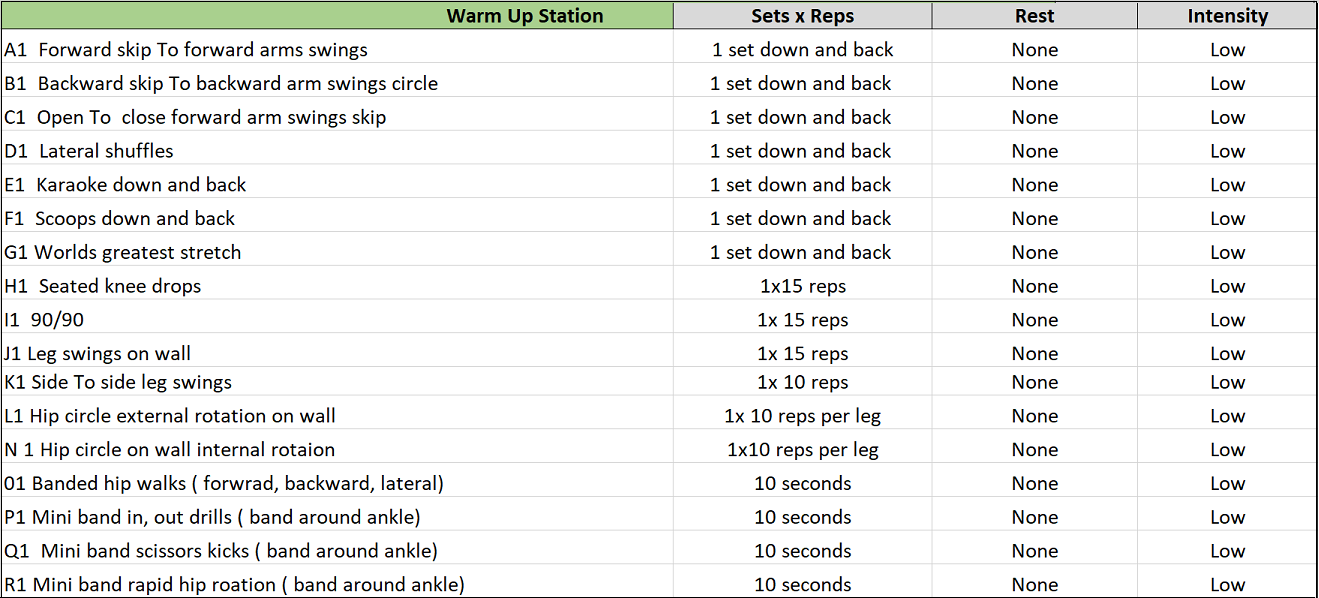Select the Sets x Reps column header
Screen dimensions: 1319x598
(x=802, y=16)
